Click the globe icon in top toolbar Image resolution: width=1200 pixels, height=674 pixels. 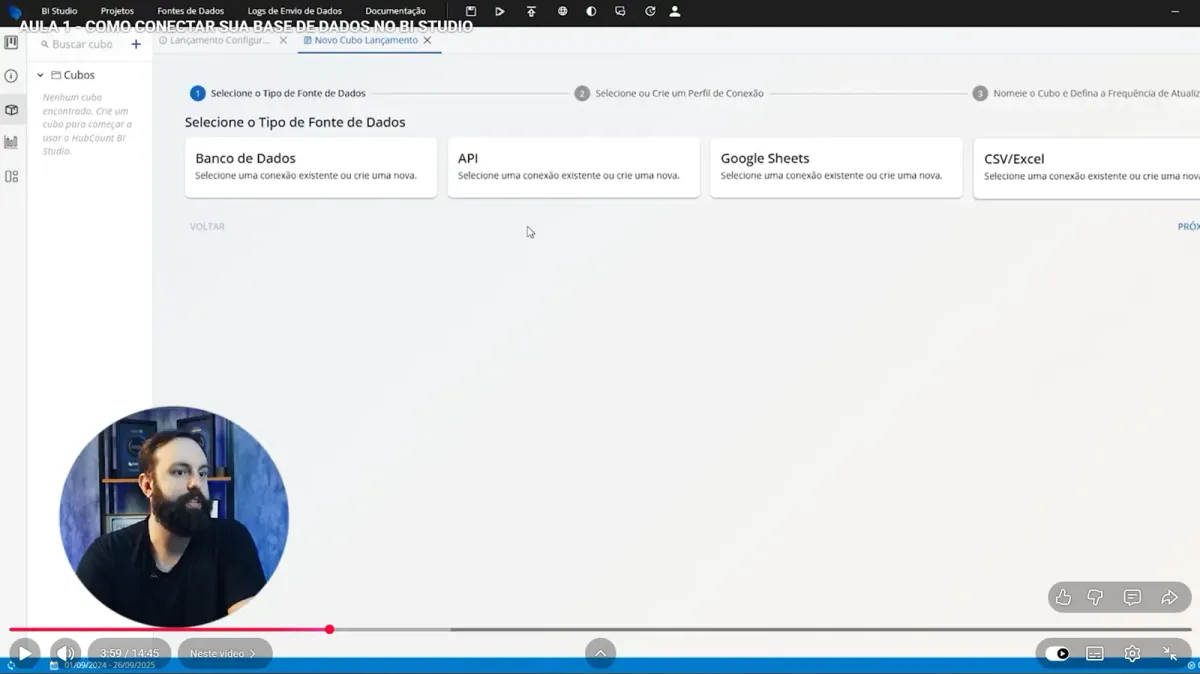563,11
